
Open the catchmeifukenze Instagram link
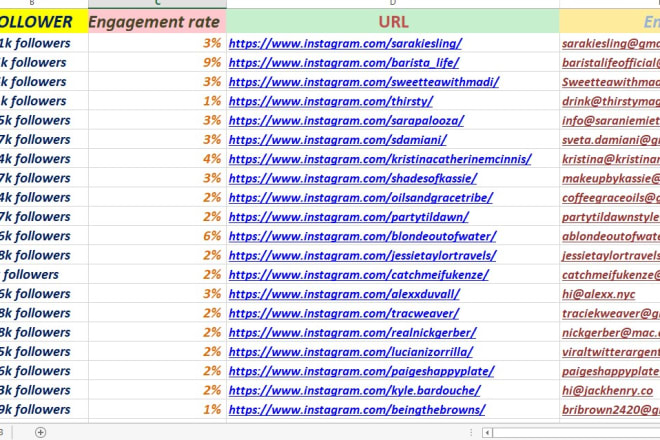click(x=359, y=275)
